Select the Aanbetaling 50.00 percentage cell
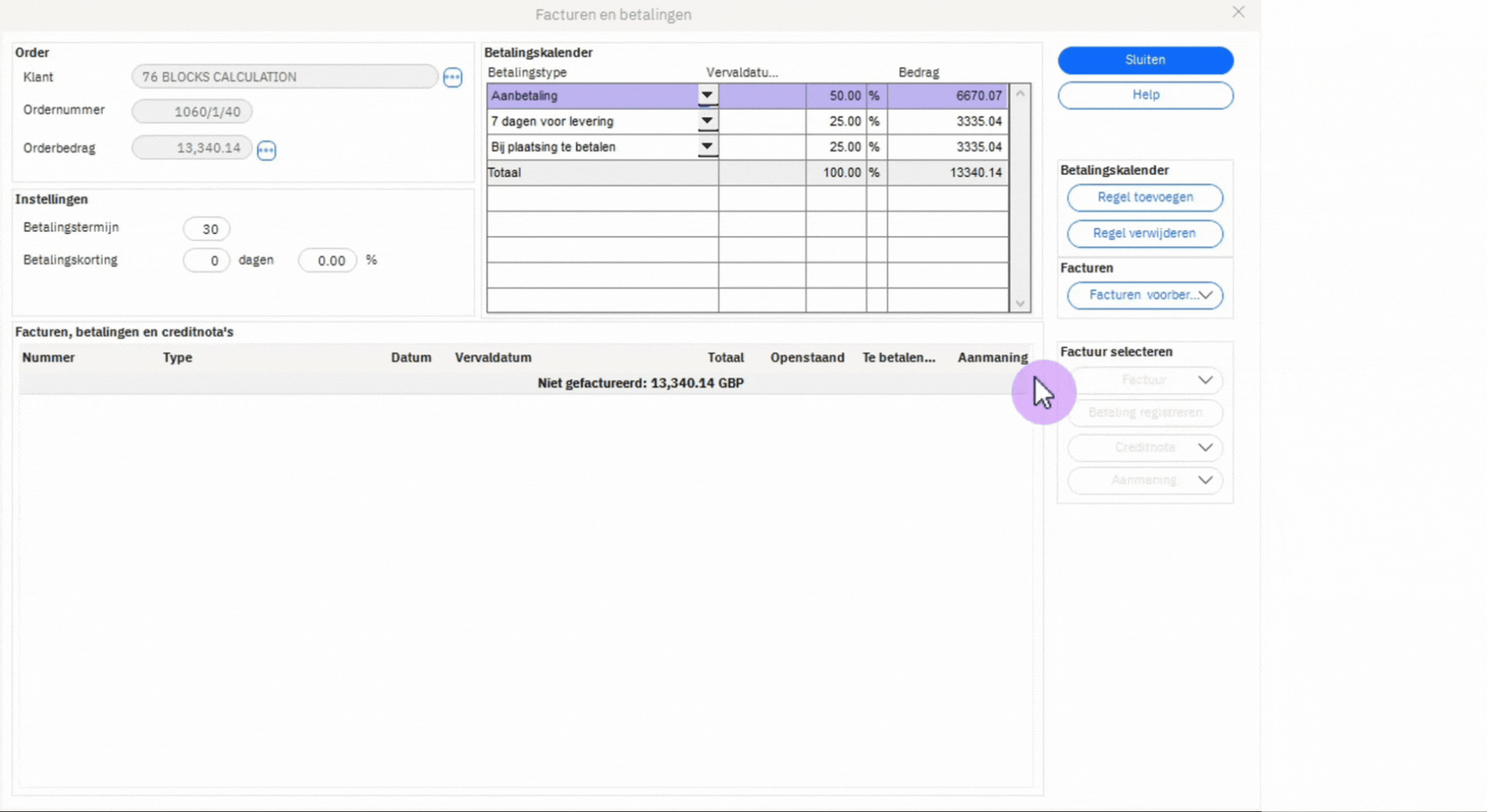The height and width of the screenshot is (812, 1487). coord(837,96)
